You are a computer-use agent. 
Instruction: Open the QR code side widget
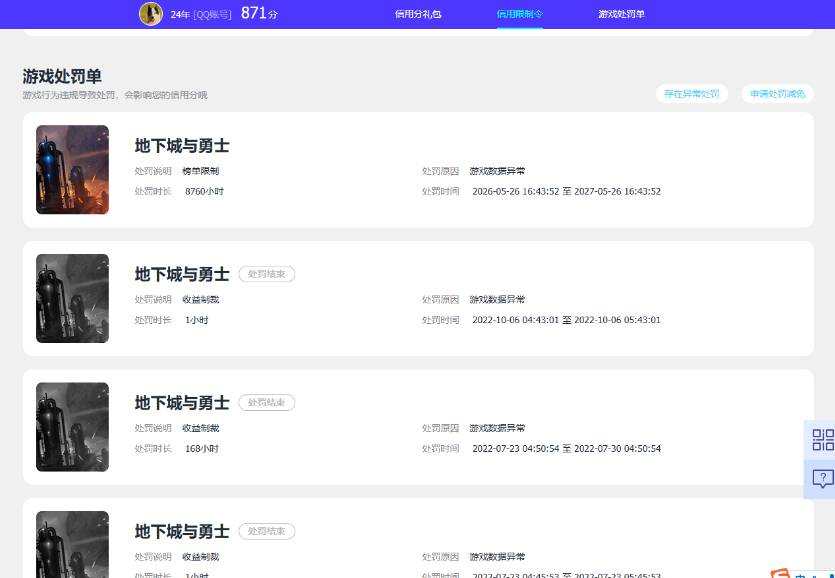coord(823,439)
